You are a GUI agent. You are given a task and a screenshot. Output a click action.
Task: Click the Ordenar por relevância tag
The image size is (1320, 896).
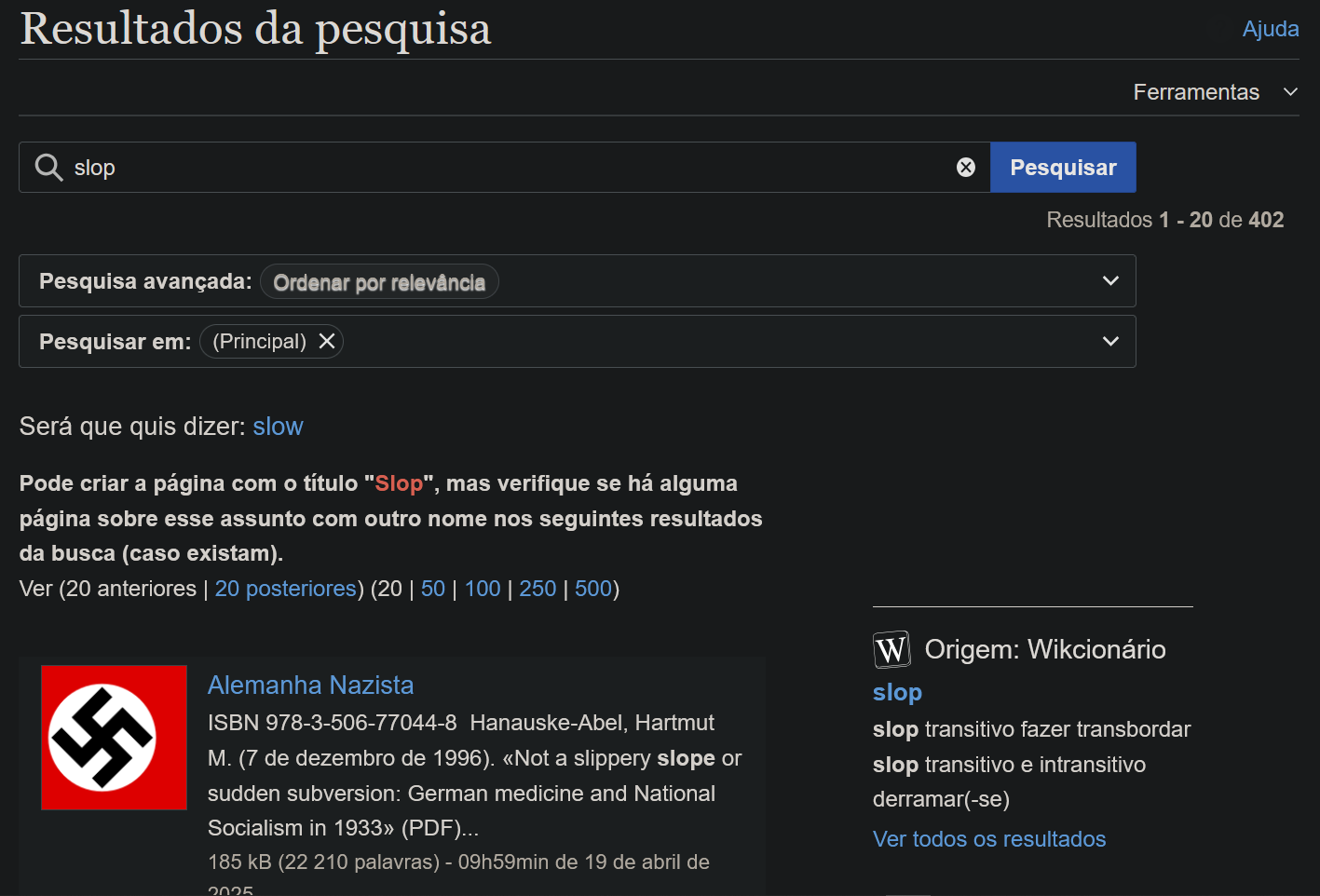(x=379, y=282)
